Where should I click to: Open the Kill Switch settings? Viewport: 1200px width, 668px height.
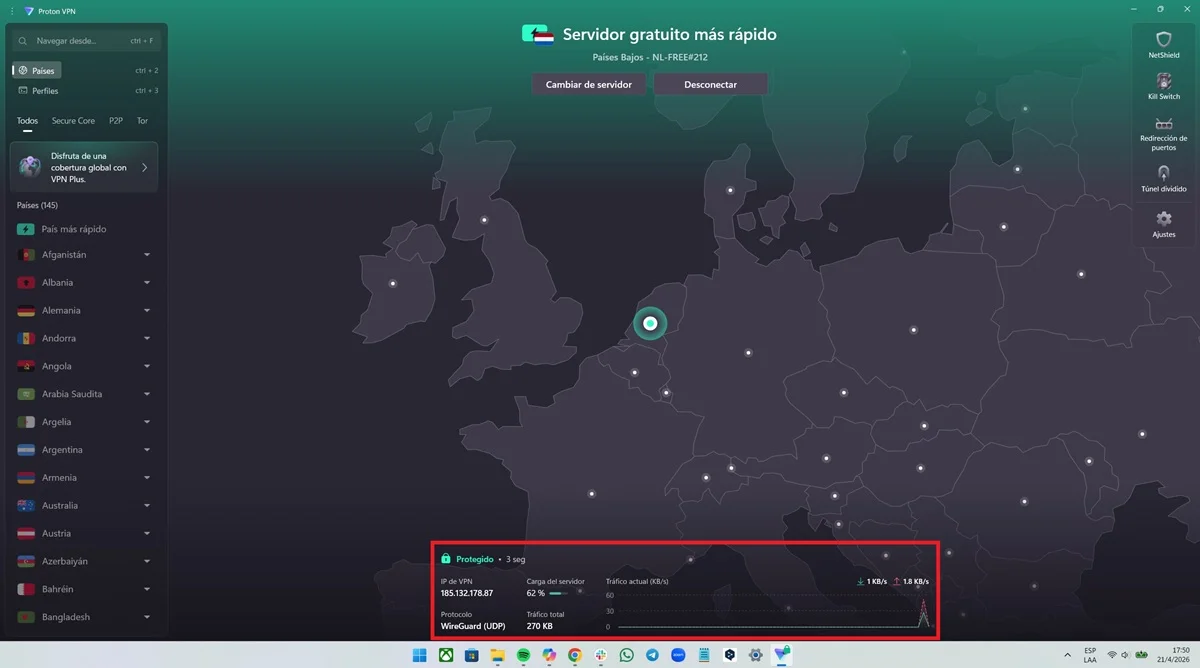point(1163,86)
